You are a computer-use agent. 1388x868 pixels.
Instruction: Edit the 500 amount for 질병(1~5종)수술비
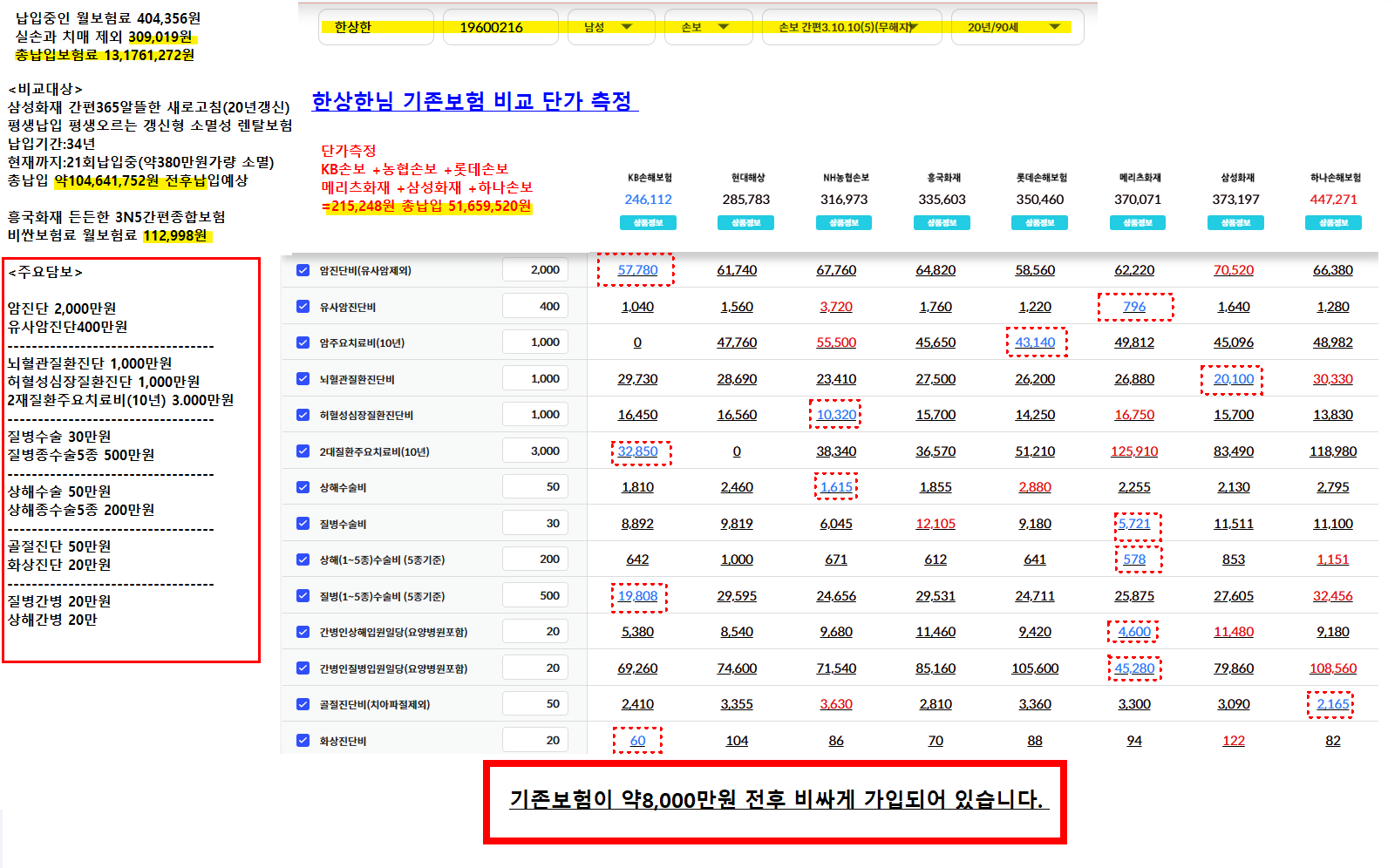coord(535,595)
